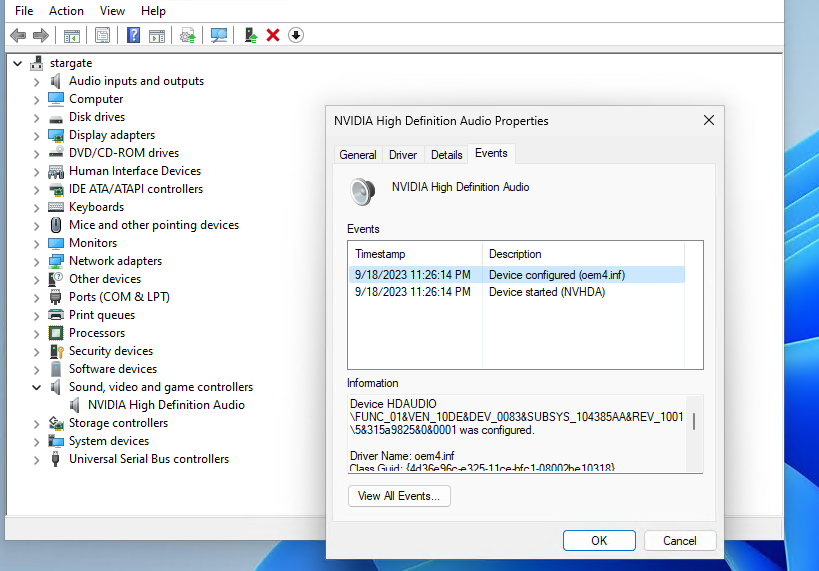Click the red X Uninstall device icon
This screenshot has height=571, width=819.
273,36
